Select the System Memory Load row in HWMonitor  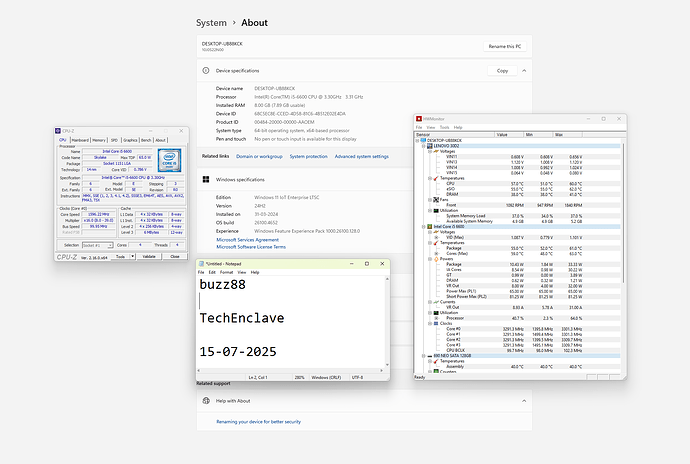(x=518, y=216)
